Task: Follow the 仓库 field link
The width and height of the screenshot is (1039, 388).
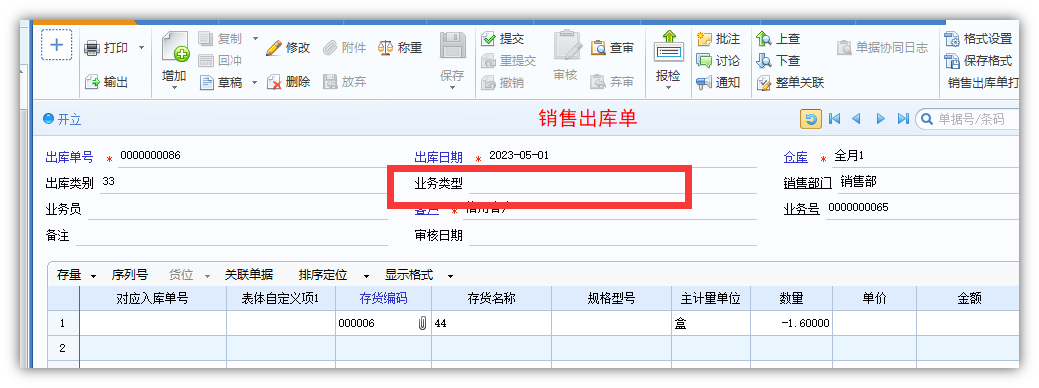Action: (796, 158)
